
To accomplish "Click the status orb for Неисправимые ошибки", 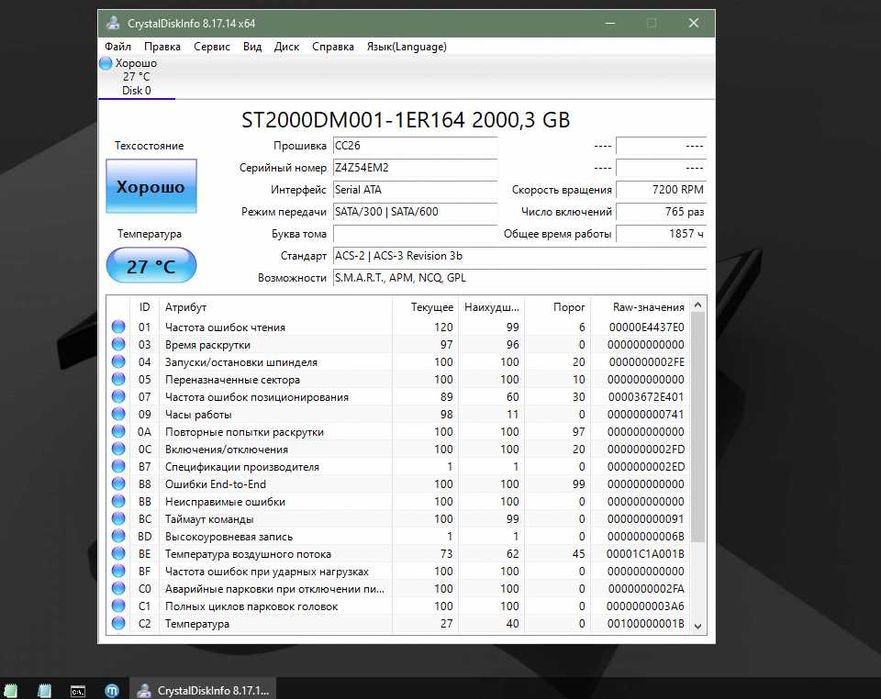I will tap(119, 501).
